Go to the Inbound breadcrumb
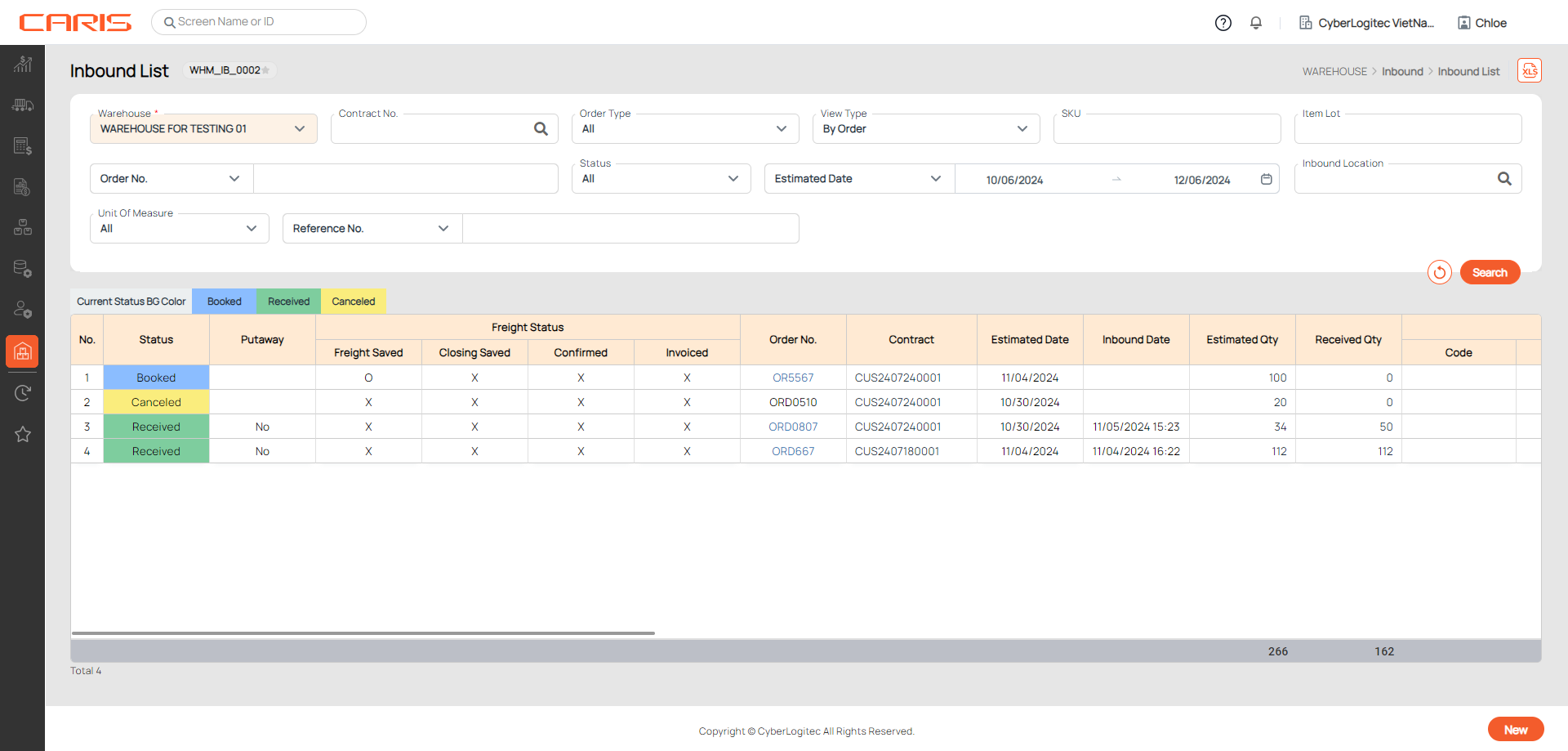The image size is (1568, 751). (1402, 72)
